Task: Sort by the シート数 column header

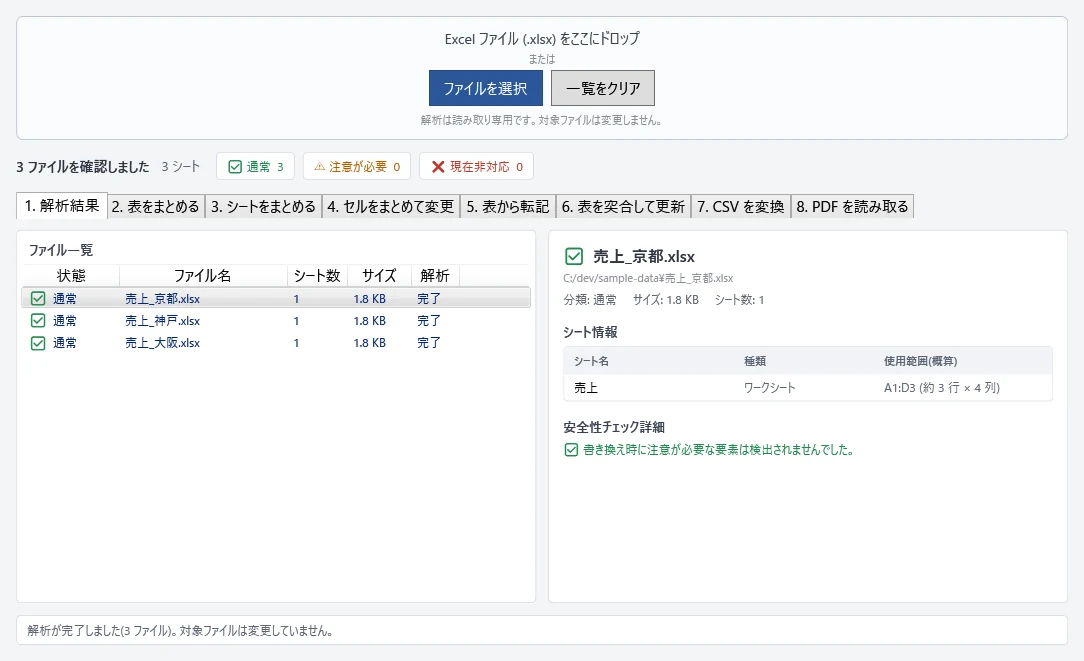Action: [317, 275]
